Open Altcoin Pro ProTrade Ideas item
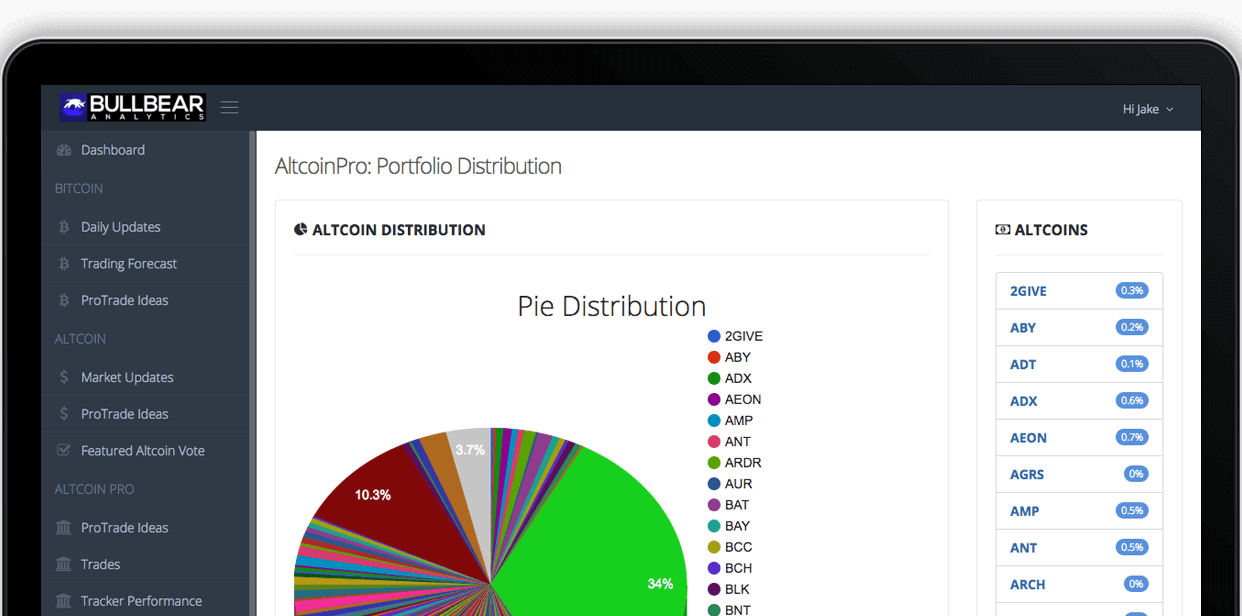Screen dimensions: 1242x616 pos(124,528)
